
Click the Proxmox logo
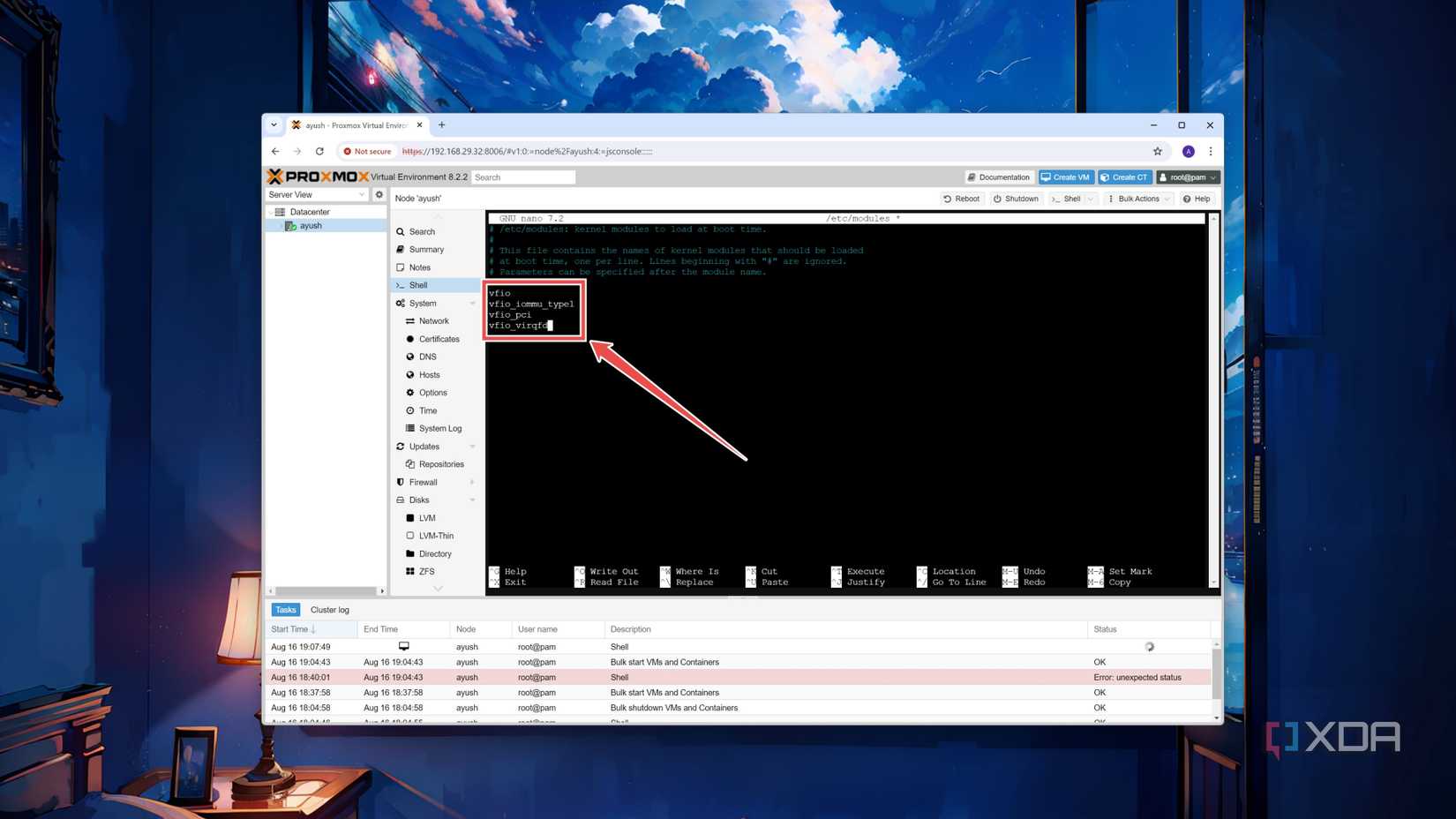pos(318,177)
